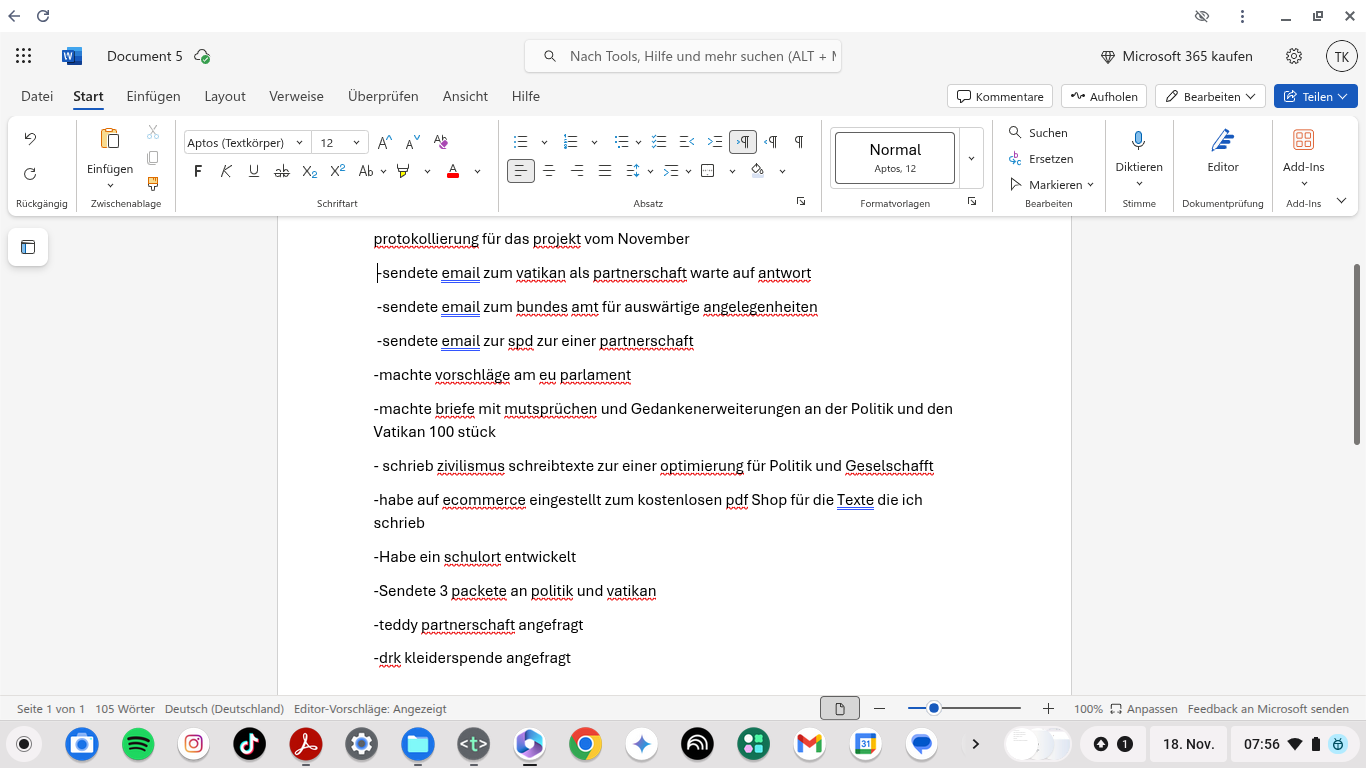
Task: Center the paragraph text
Action: click(x=549, y=171)
